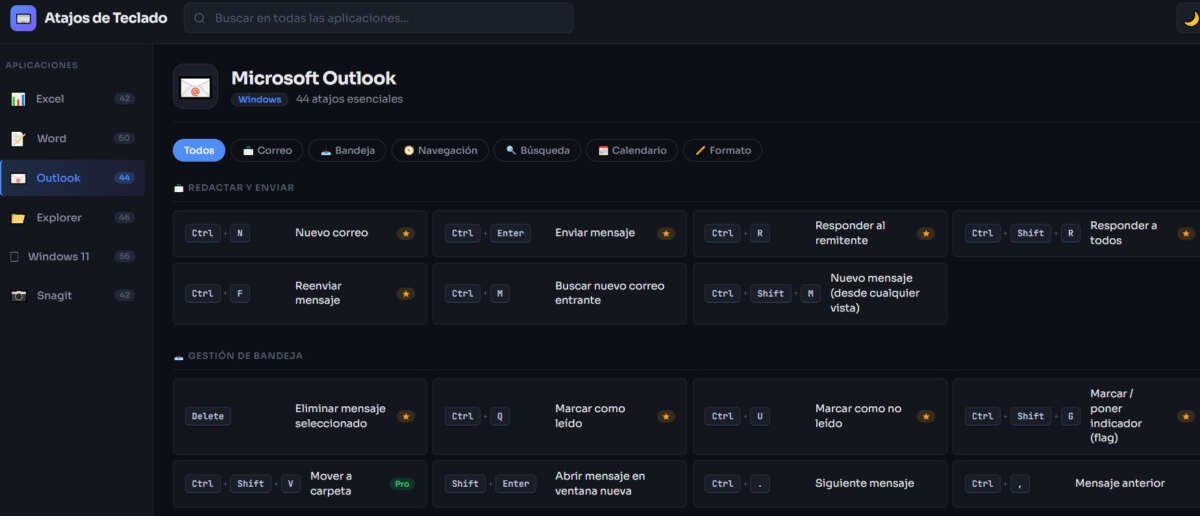Click the Pro badge on Mover a carpeta
Screen dimensions: 1200x516
click(401, 484)
